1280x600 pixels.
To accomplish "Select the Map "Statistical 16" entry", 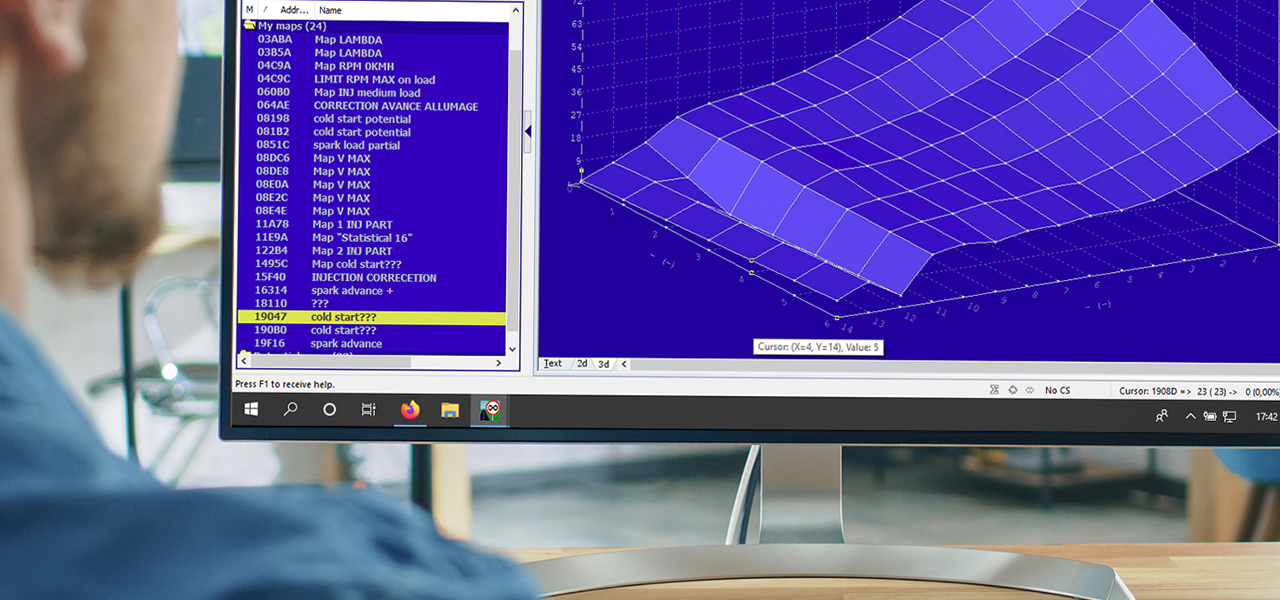I will (x=374, y=238).
